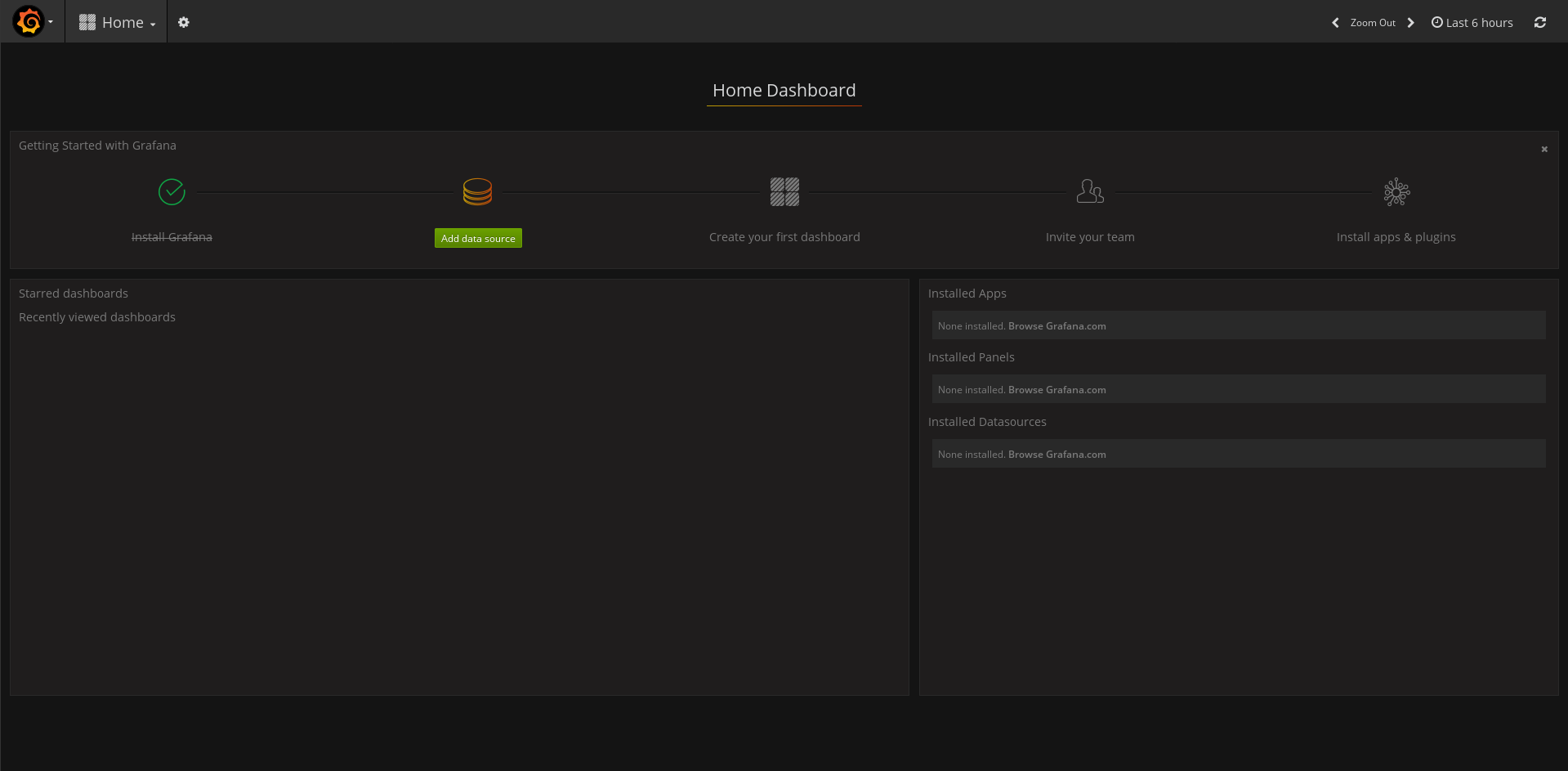Click the Home Dashboard title
The height and width of the screenshot is (771, 1568).
pyautogui.click(x=784, y=90)
